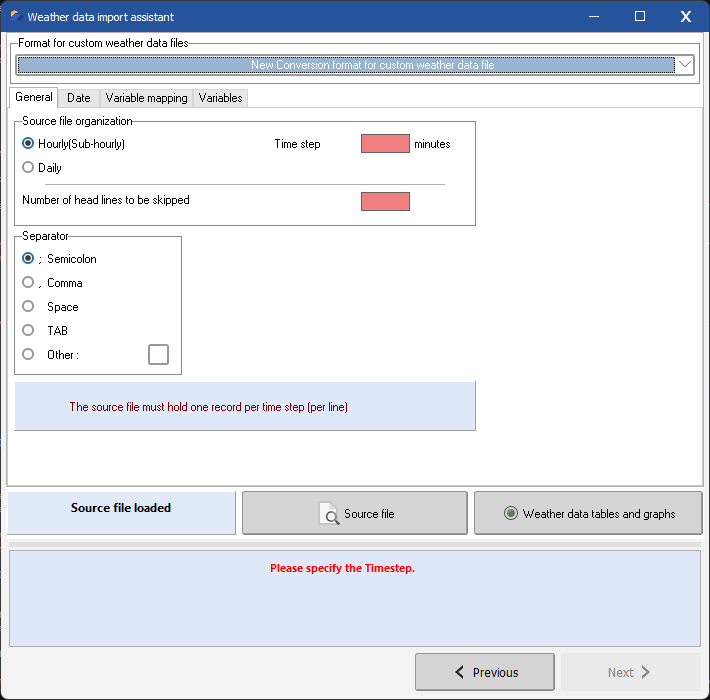Select the TAB separator option

(x=28, y=331)
